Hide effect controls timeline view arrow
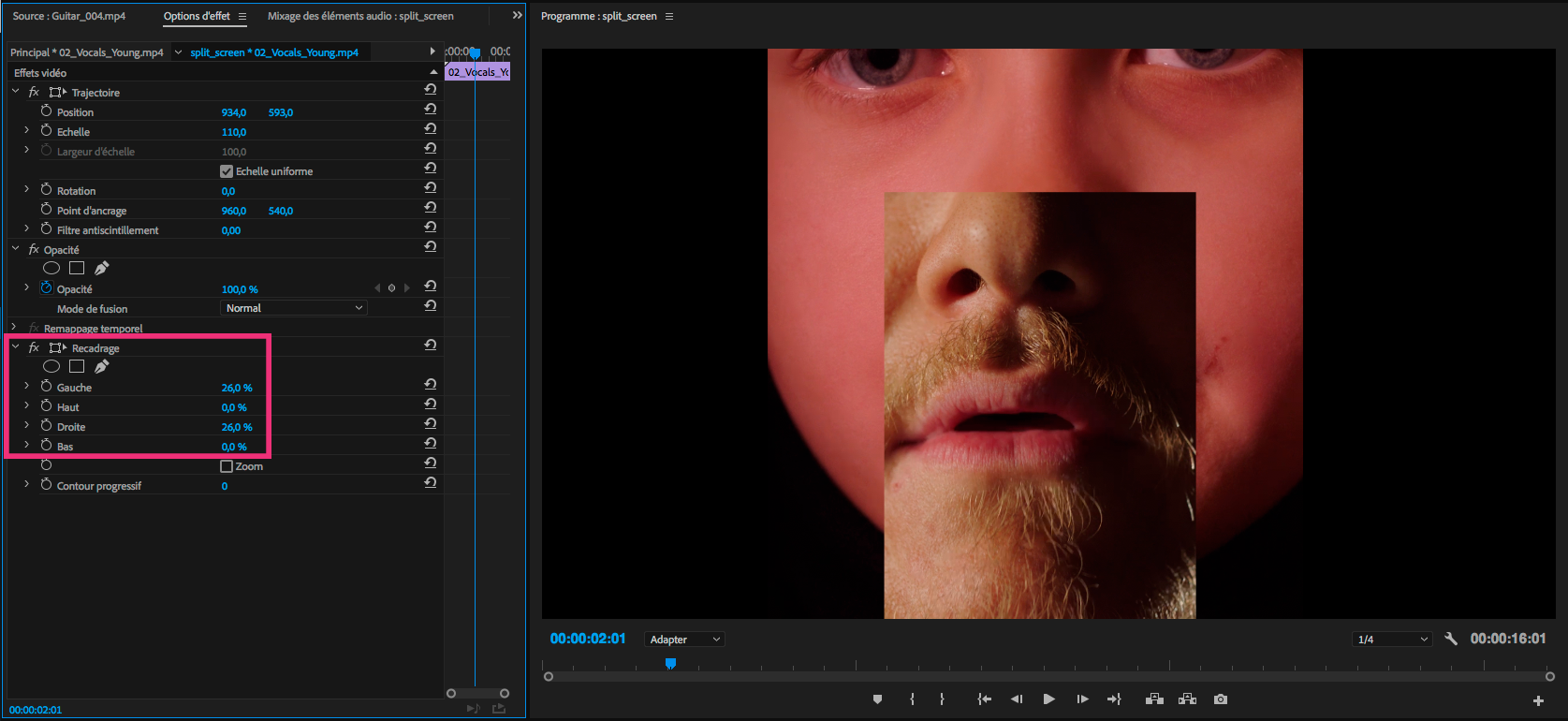The image size is (1568, 721). click(x=432, y=51)
